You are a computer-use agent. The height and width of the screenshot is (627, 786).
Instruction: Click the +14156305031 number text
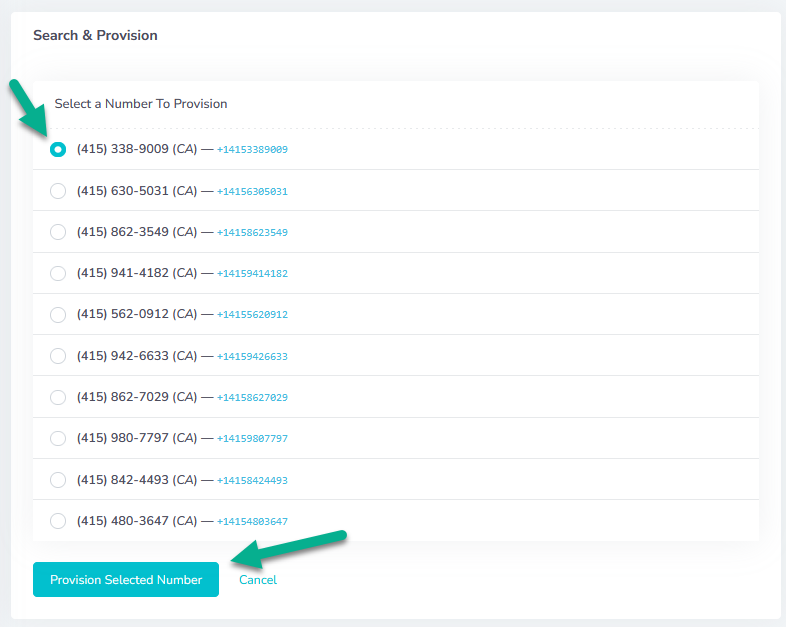[x=252, y=192]
